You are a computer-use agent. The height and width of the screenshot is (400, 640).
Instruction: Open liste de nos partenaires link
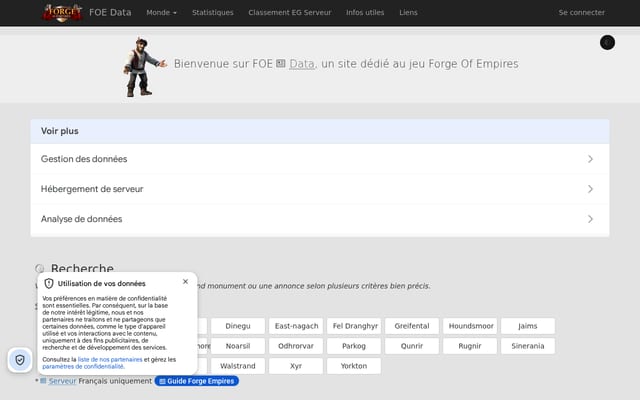click(110, 360)
